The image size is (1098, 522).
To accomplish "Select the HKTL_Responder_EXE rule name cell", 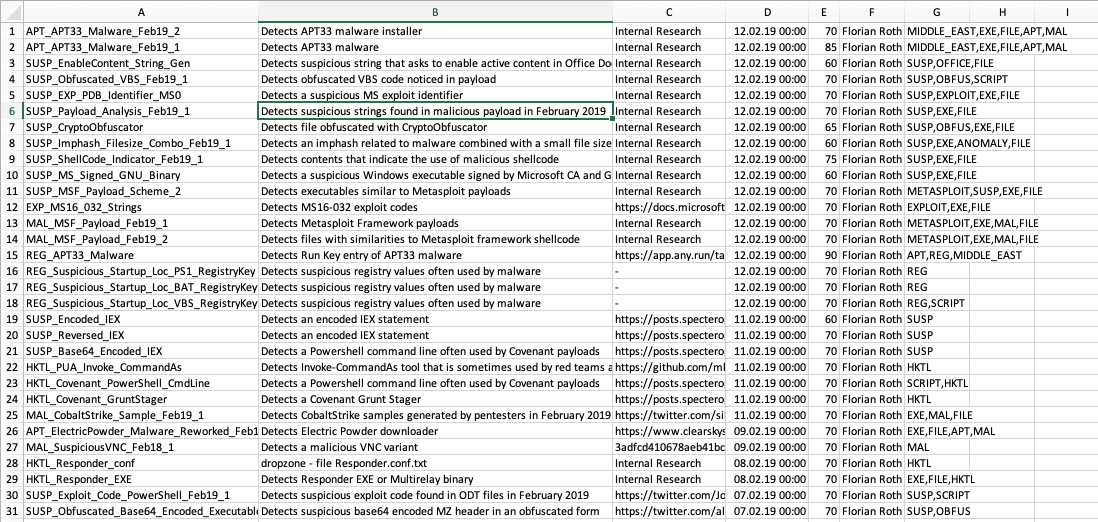I will pyautogui.click(x=140, y=479).
